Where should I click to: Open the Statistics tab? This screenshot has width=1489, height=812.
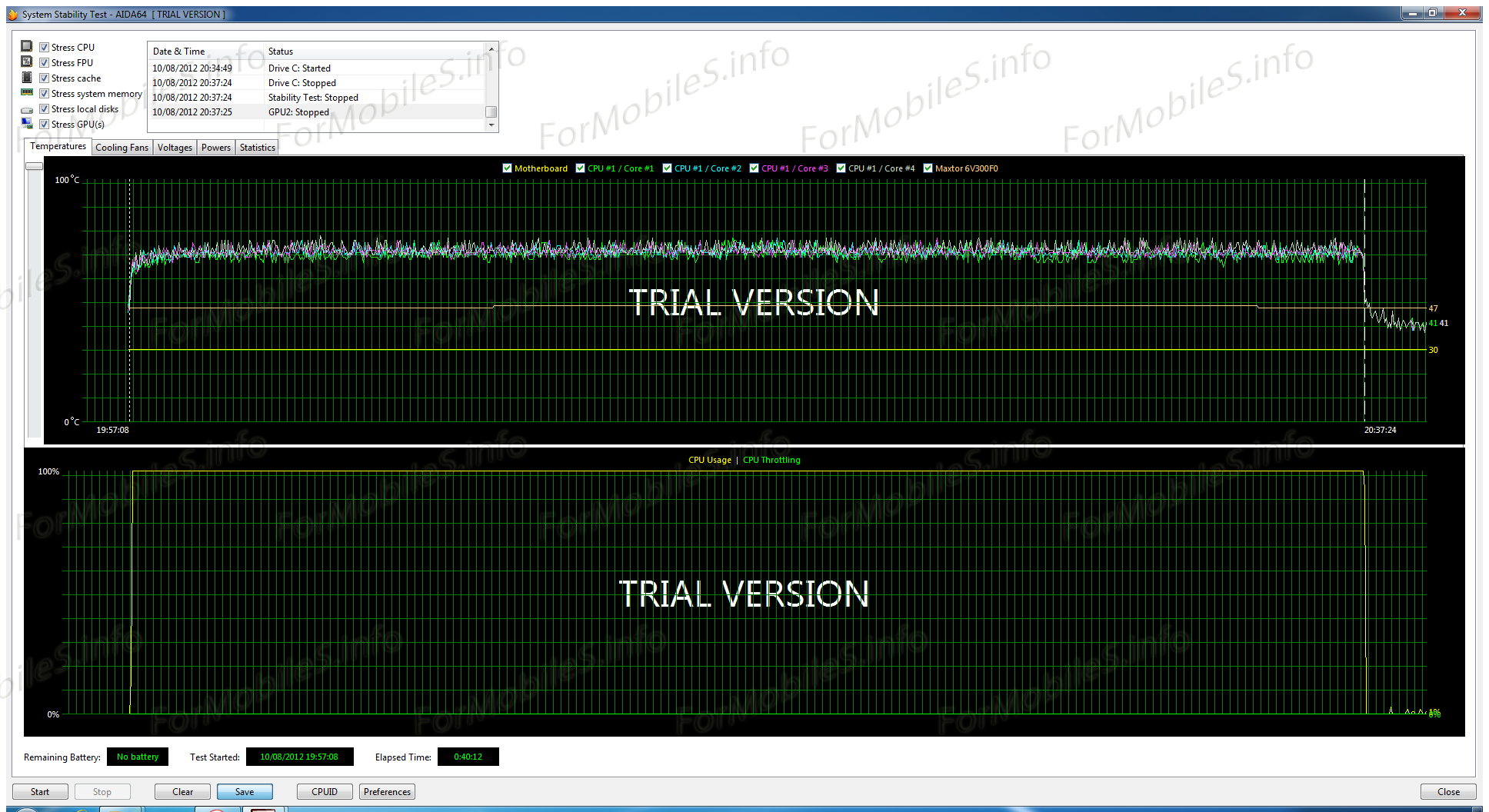(x=257, y=148)
